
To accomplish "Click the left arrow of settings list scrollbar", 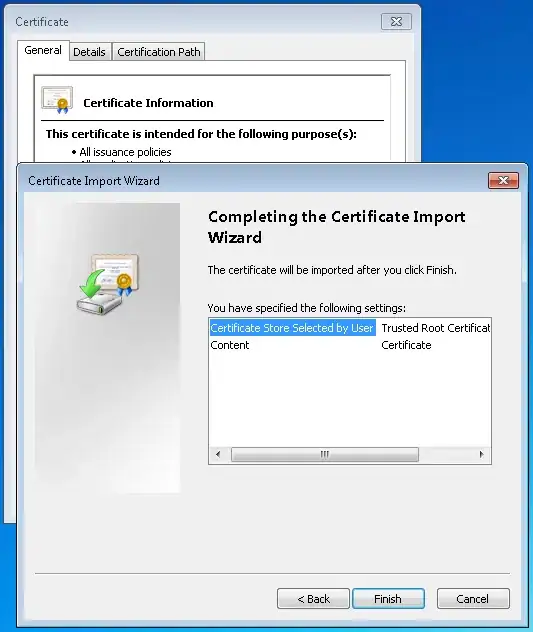I will [218, 454].
